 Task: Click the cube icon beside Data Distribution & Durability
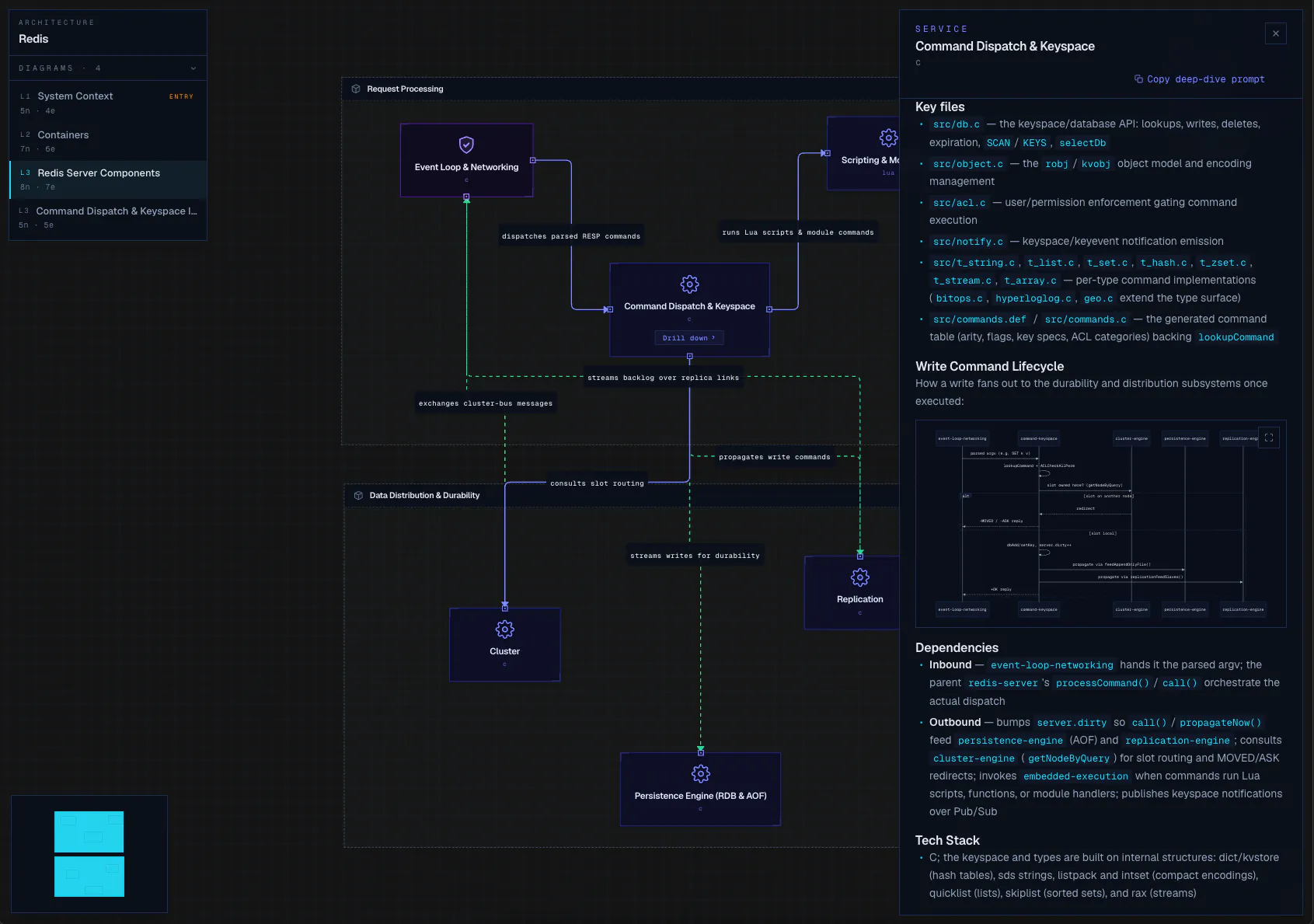tap(358, 496)
